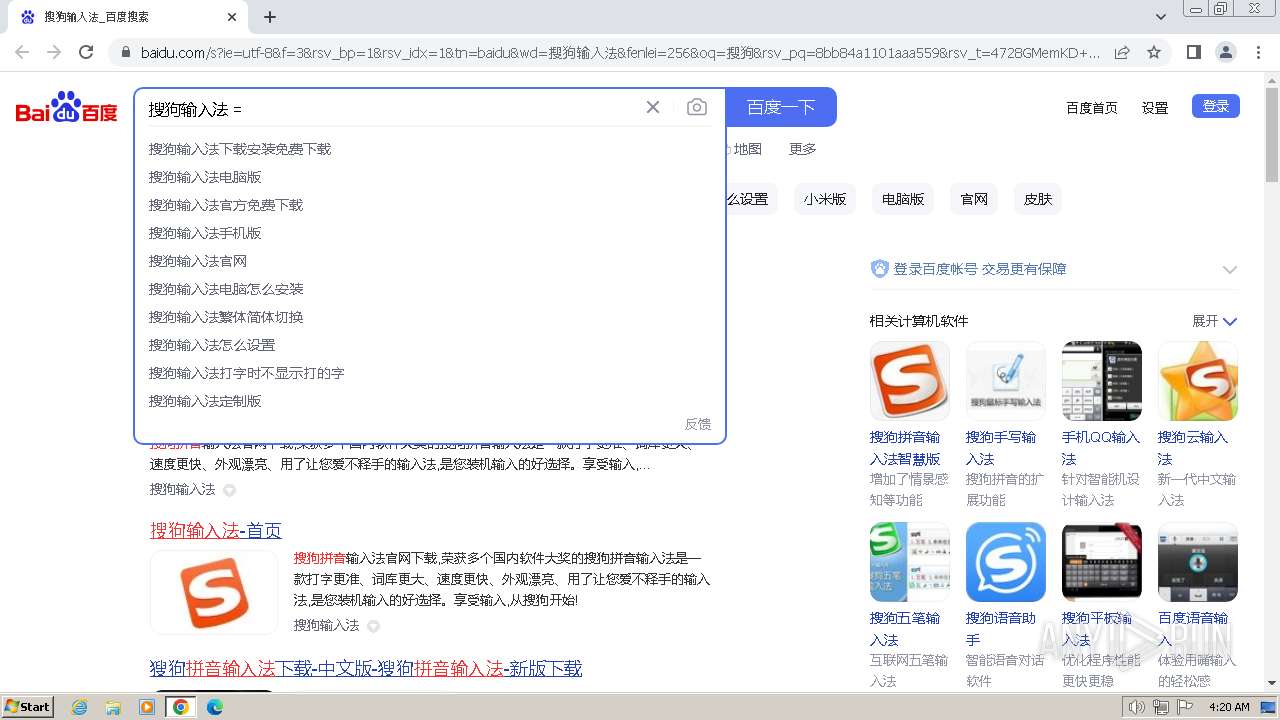Open a new browser tab
The image size is (1280, 720).
pos(270,17)
